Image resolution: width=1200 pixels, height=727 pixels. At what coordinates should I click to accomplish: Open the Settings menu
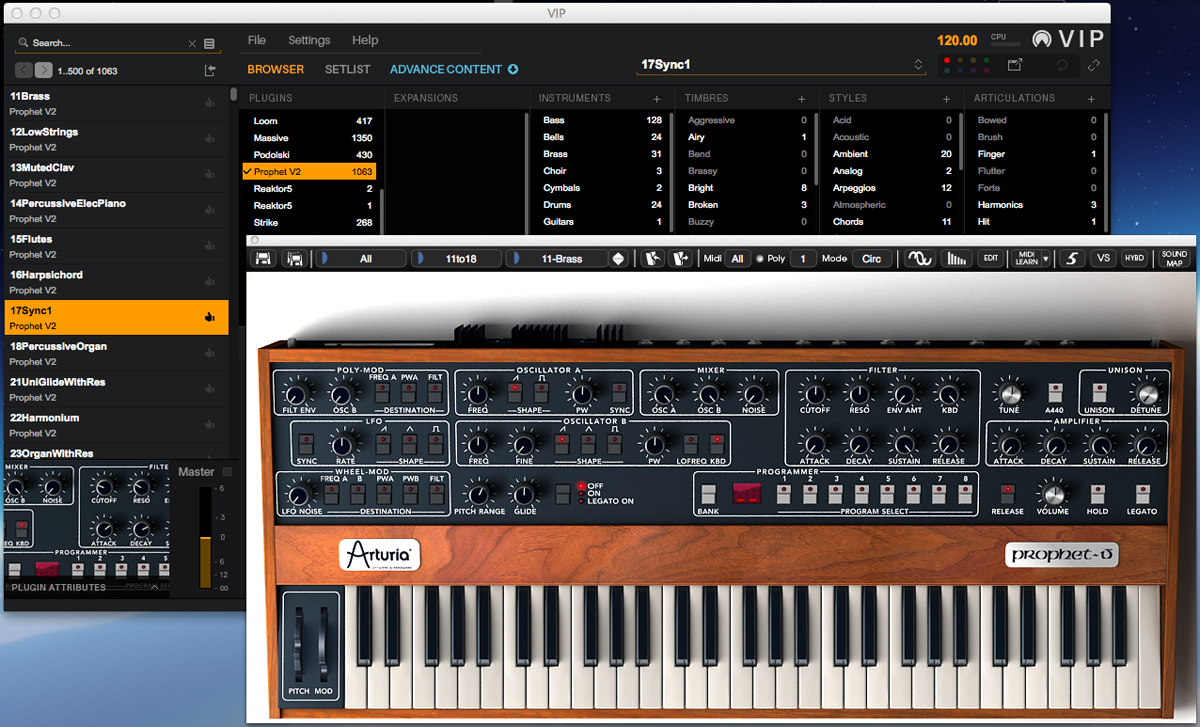pos(309,40)
